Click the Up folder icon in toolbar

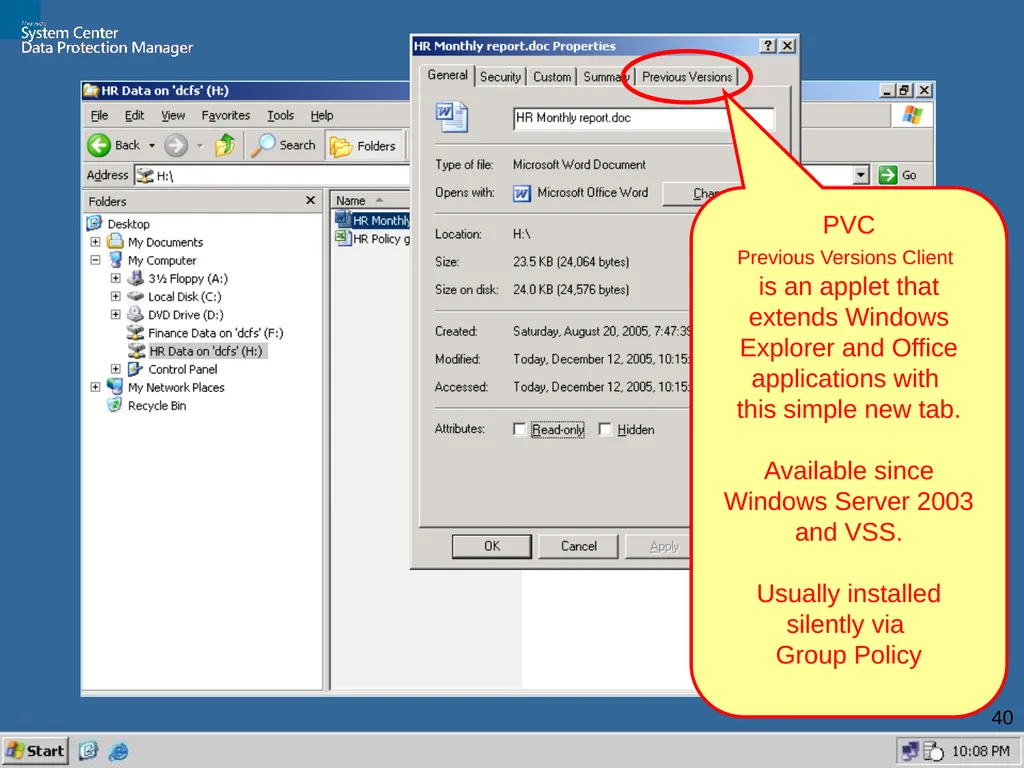pyautogui.click(x=225, y=145)
